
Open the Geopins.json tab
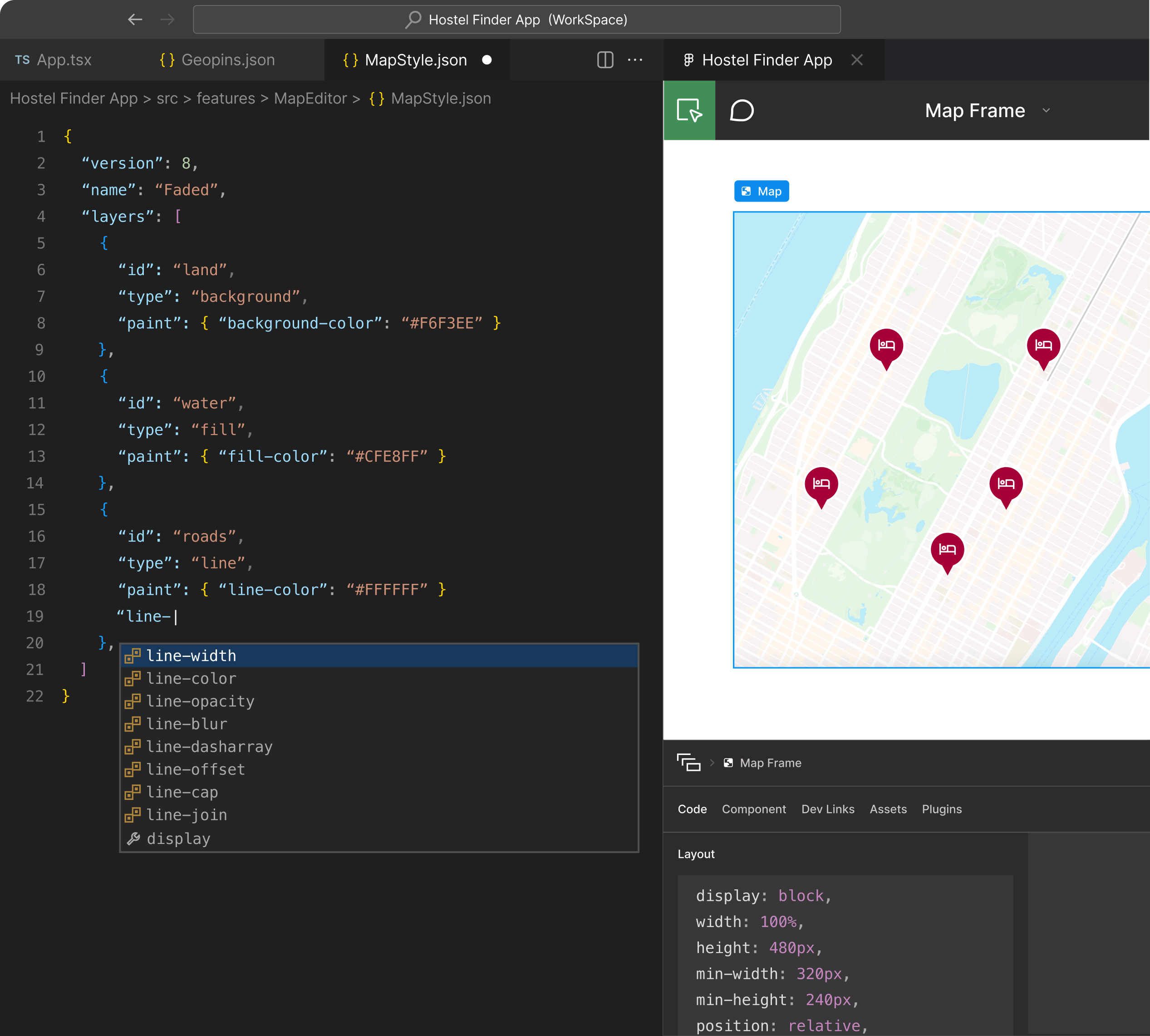[x=228, y=60]
